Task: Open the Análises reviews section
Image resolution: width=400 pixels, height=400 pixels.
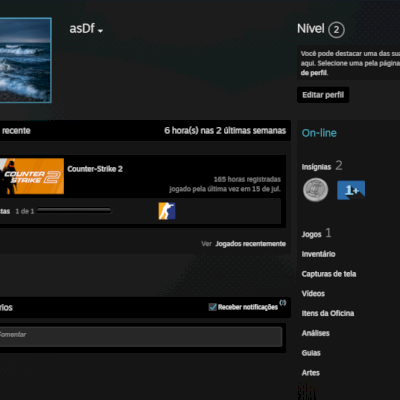Action: [315, 333]
